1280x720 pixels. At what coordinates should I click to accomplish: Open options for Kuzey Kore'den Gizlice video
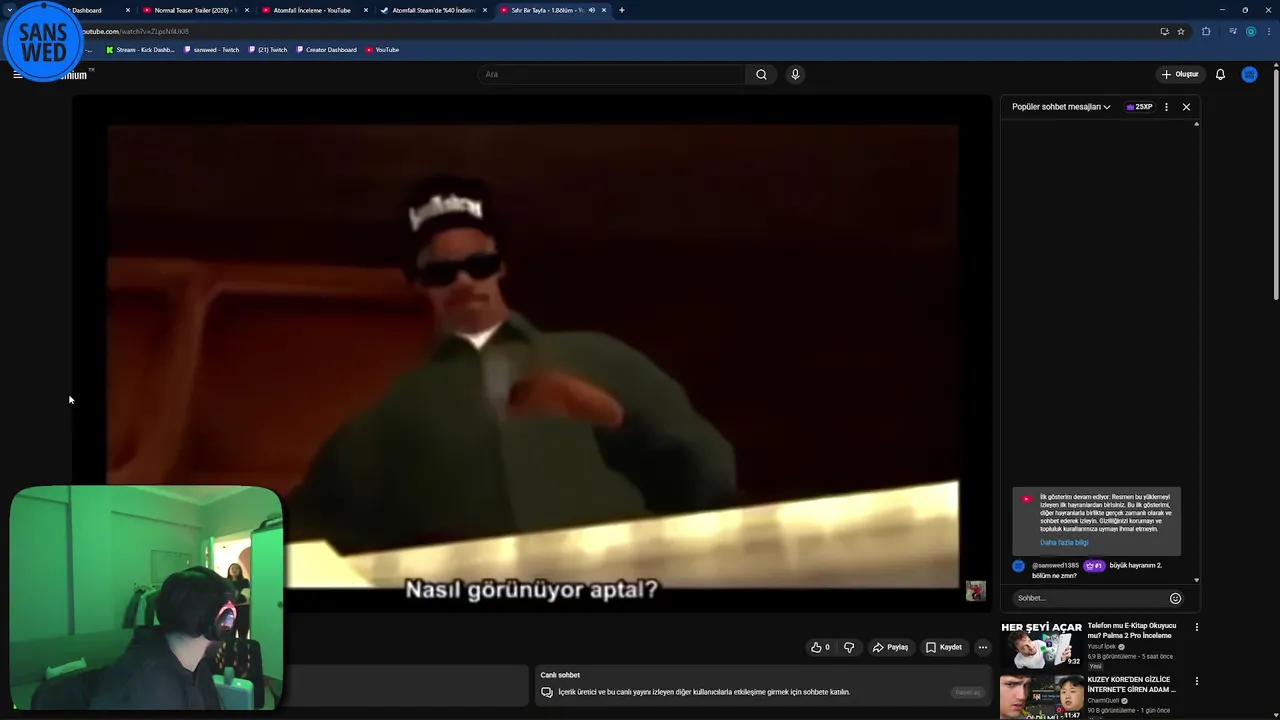[x=1196, y=681]
